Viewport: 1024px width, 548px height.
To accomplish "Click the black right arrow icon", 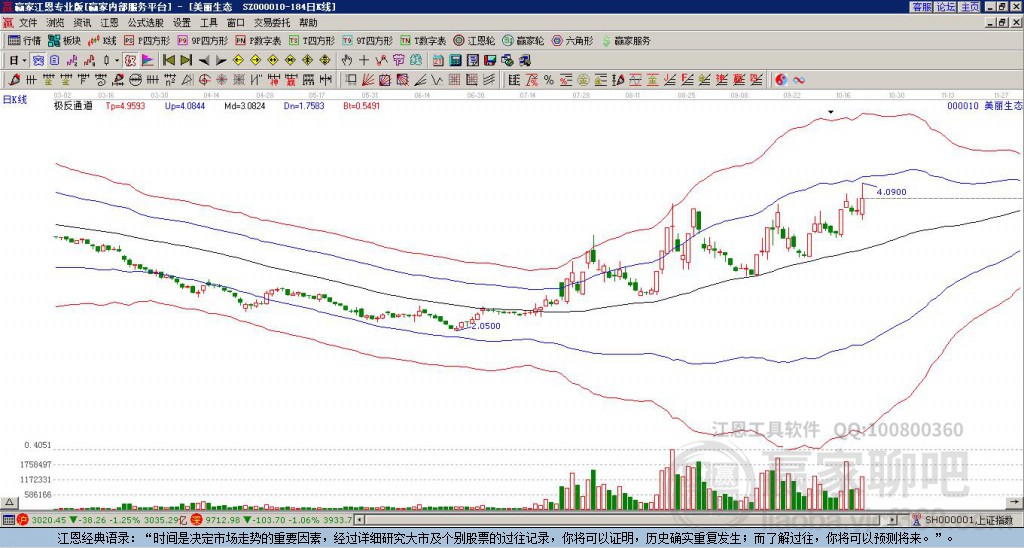I will (x=221, y=60).
